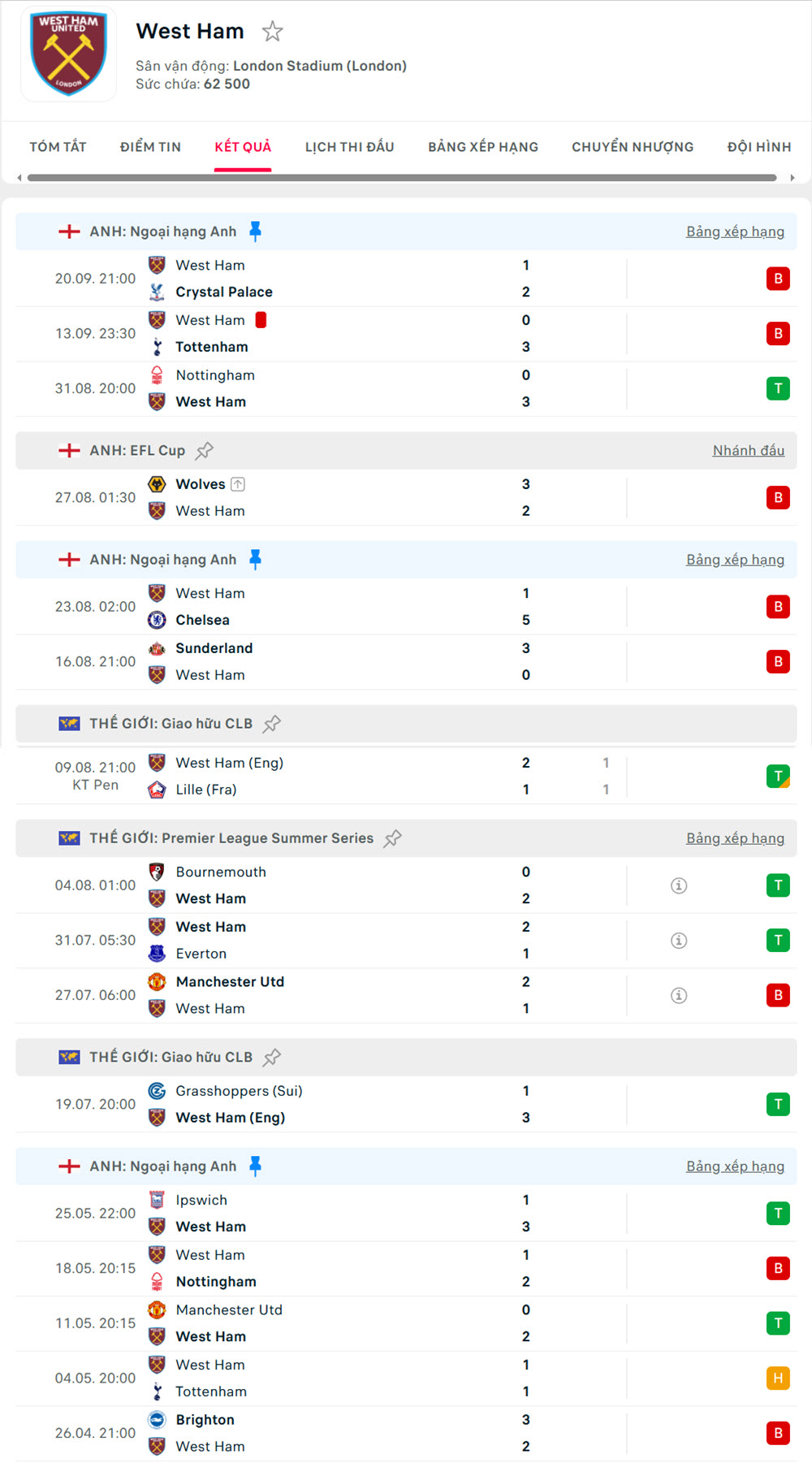Open the info icon for Bournemouth vs West Ham

pyautogui.click(x=679, y=885)
